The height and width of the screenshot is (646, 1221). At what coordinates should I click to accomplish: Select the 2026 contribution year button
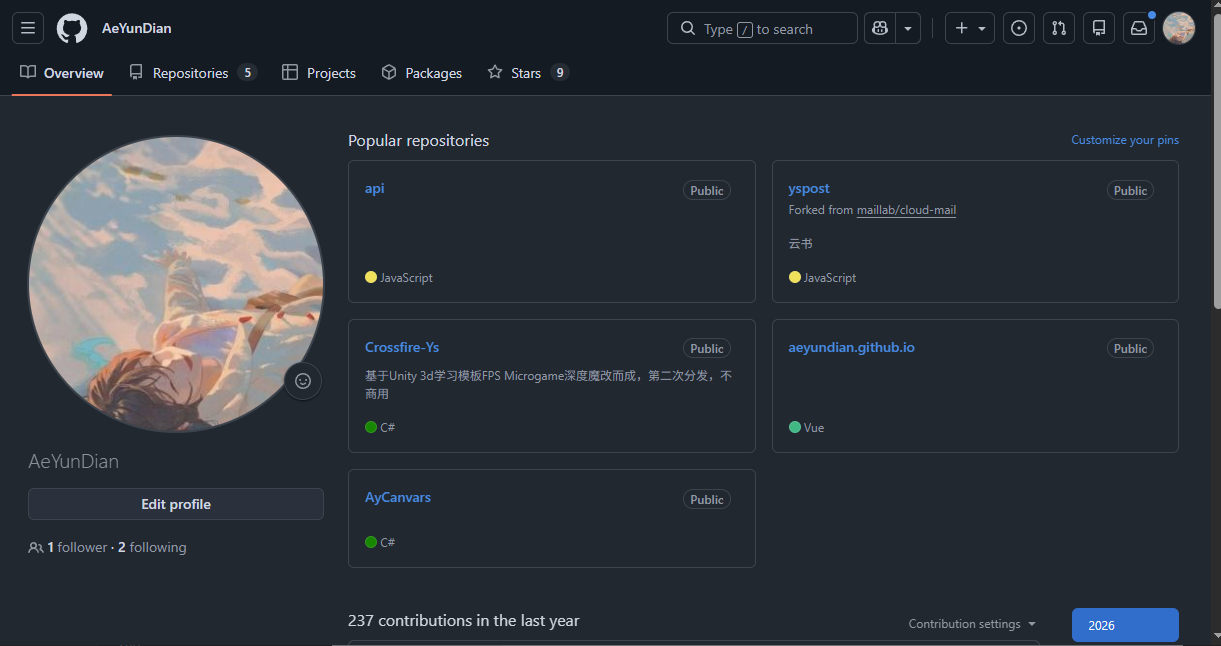[x=1125, y=625]
